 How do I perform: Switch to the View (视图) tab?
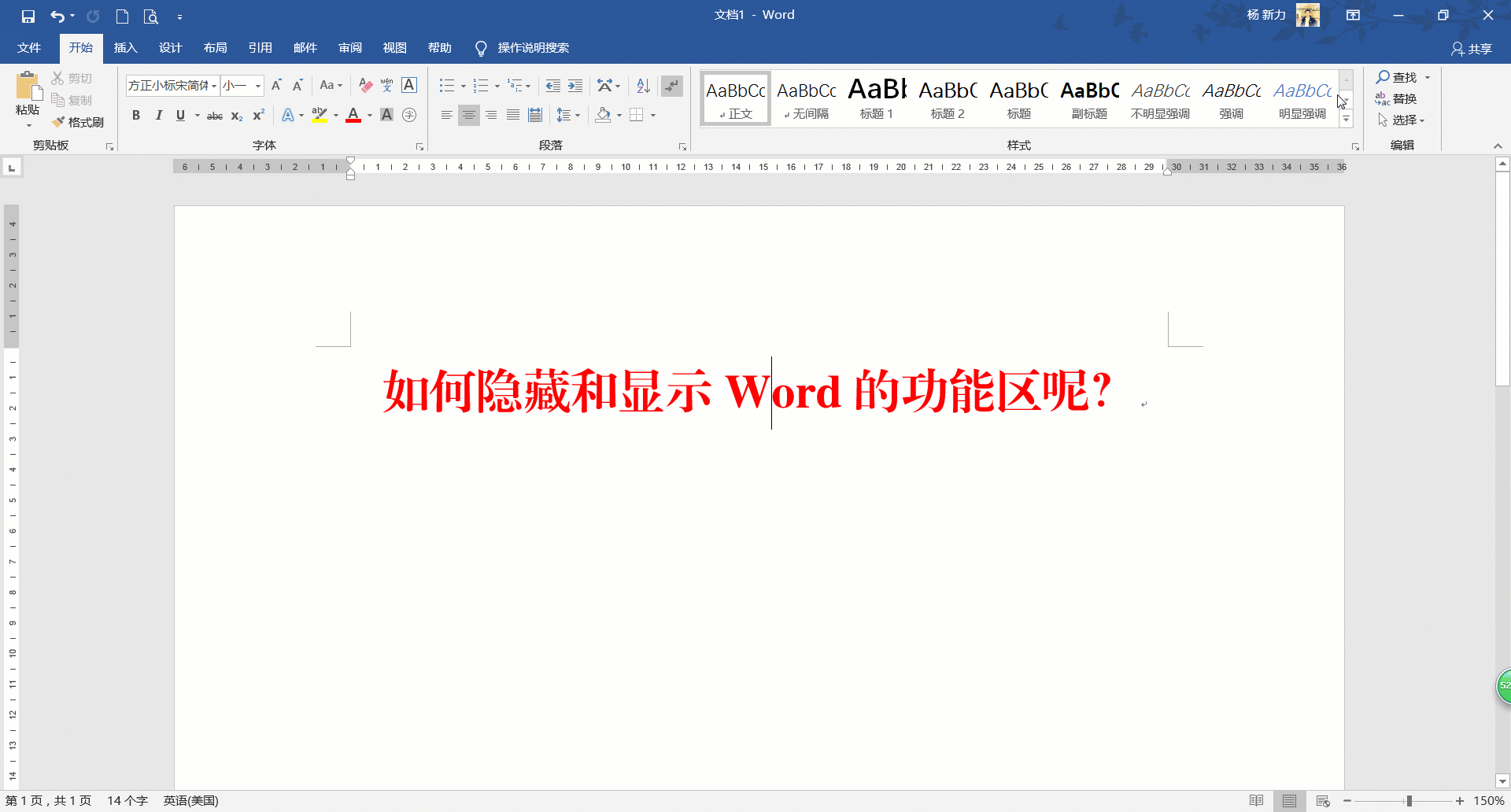[395, 48]
